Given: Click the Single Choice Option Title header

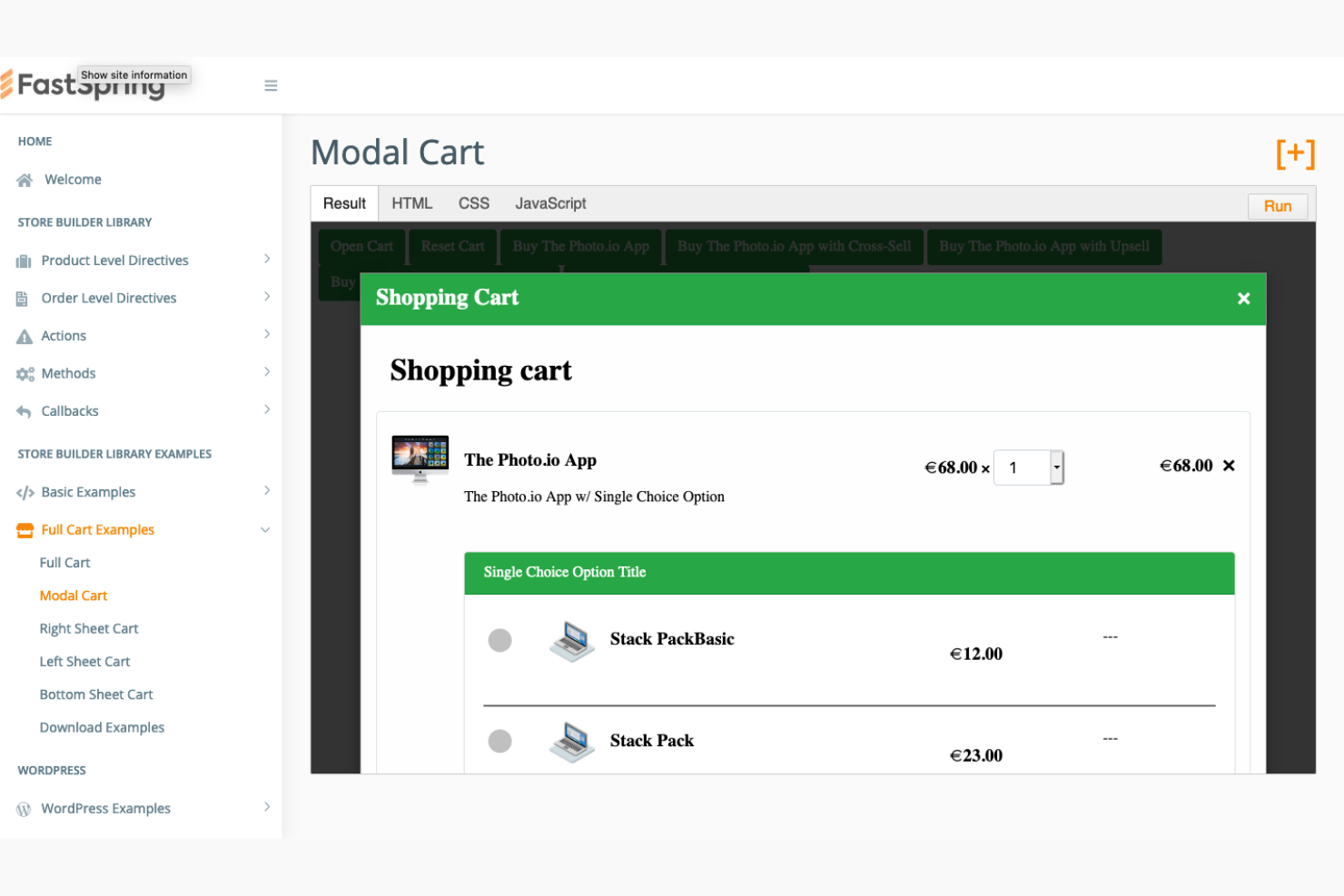Looking at the screenshot, I should coord(849,573).
